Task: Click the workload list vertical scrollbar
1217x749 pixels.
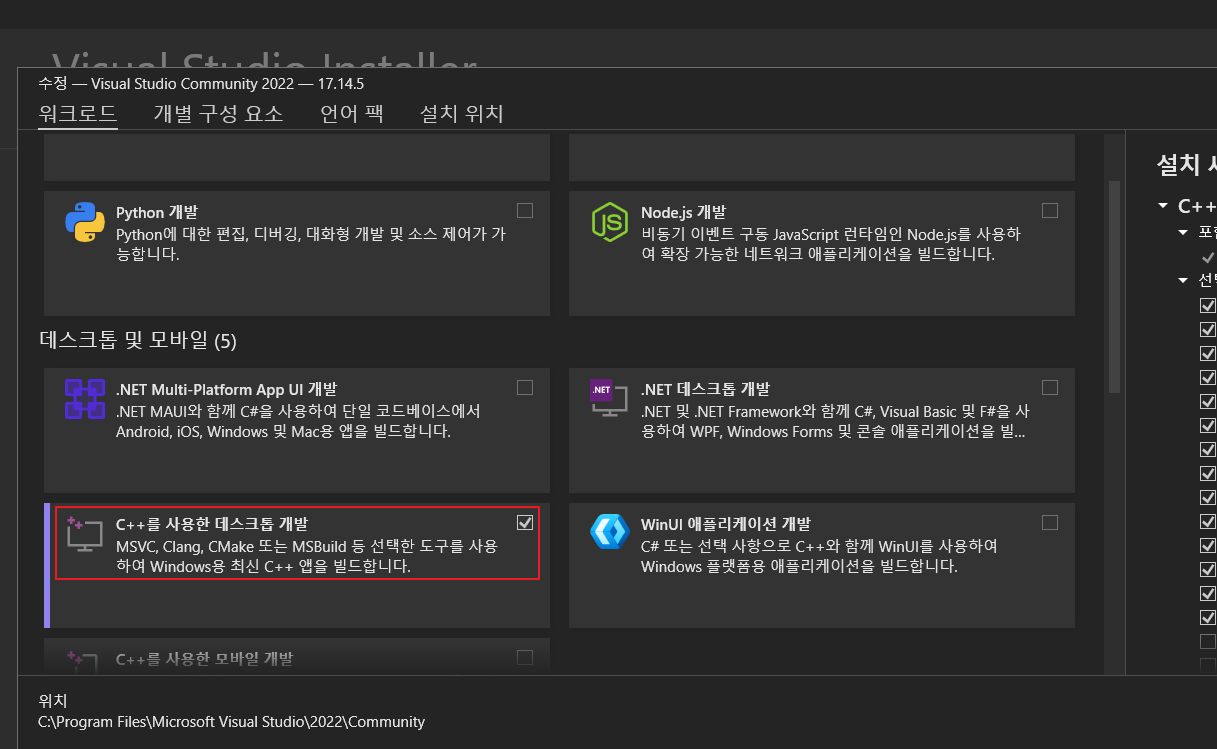Action: (1114, 286)
